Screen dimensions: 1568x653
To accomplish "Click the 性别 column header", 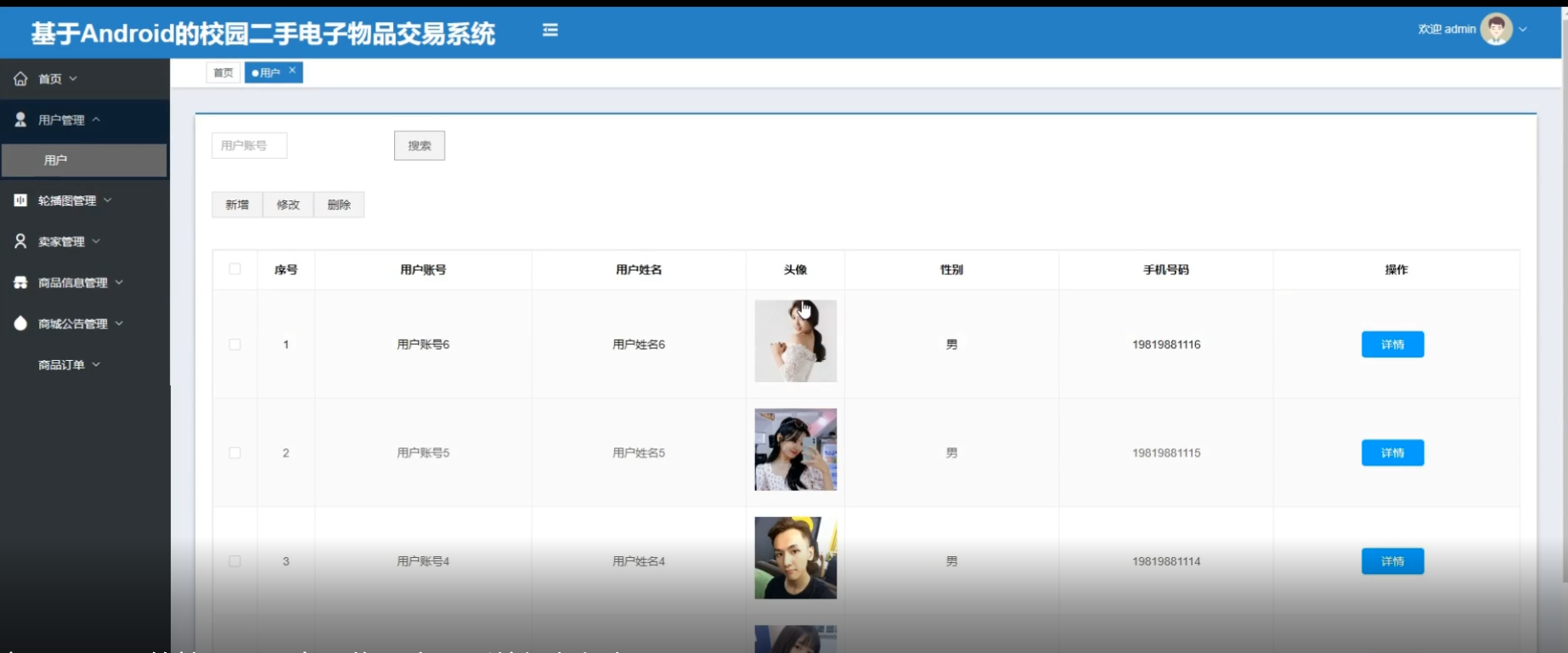I will [951, 270].
